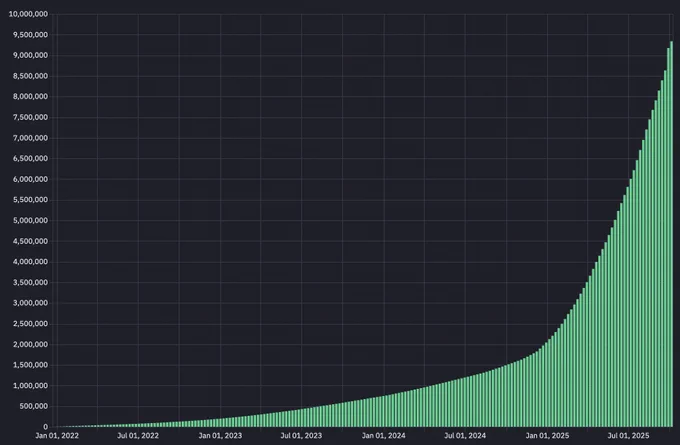The width and height of the screenshot is (680, 445).
Task: Select the bar above the 'Jul 01, 2025' label
Action: [629, 300]
